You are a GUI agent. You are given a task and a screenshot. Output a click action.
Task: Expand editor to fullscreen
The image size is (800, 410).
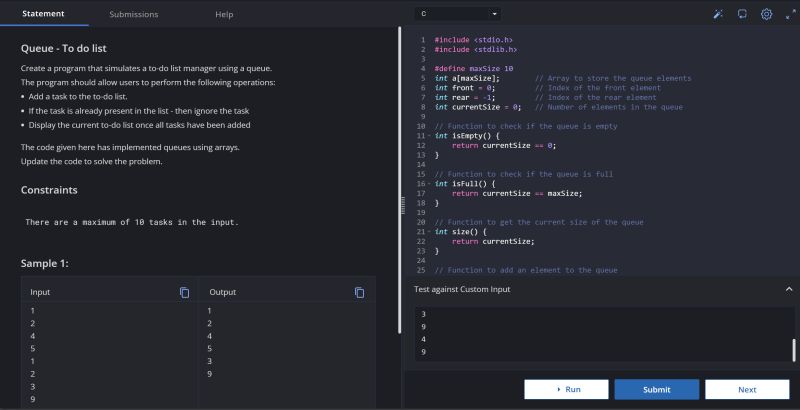790,14
